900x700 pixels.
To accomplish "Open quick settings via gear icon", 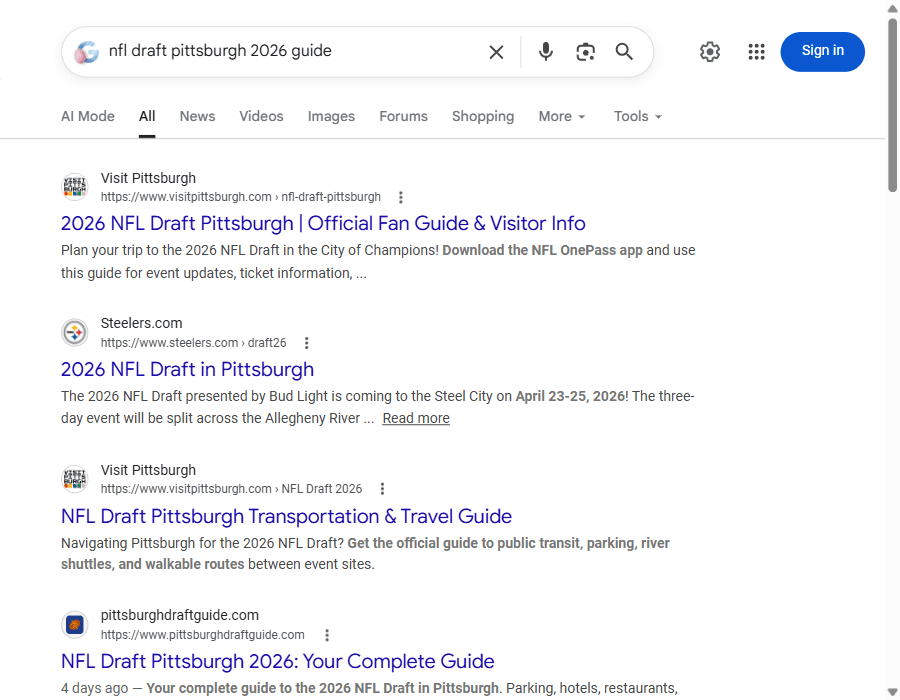I will point(710,51).
